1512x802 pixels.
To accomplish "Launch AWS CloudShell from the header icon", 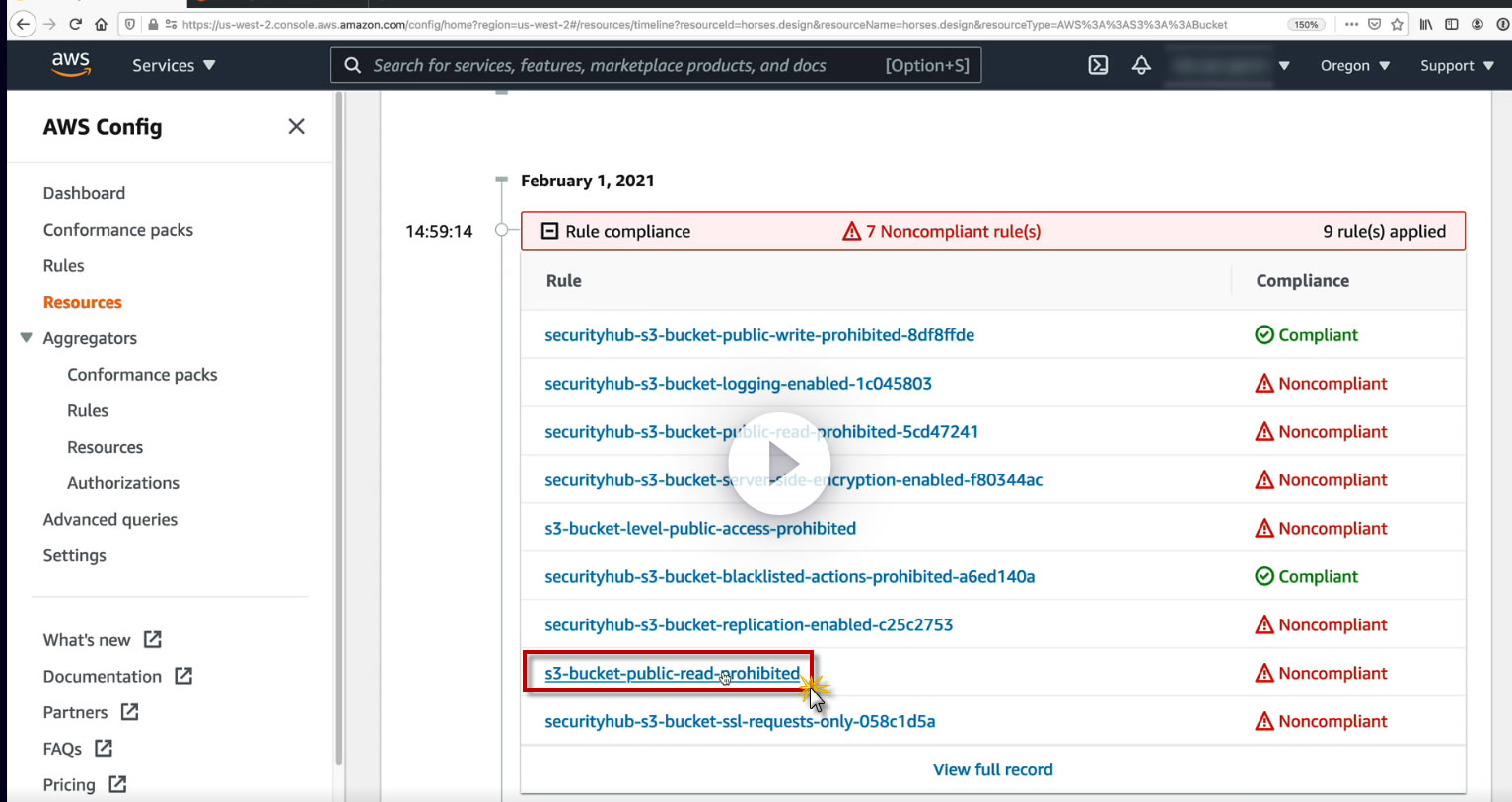I will pos(1098,65).
